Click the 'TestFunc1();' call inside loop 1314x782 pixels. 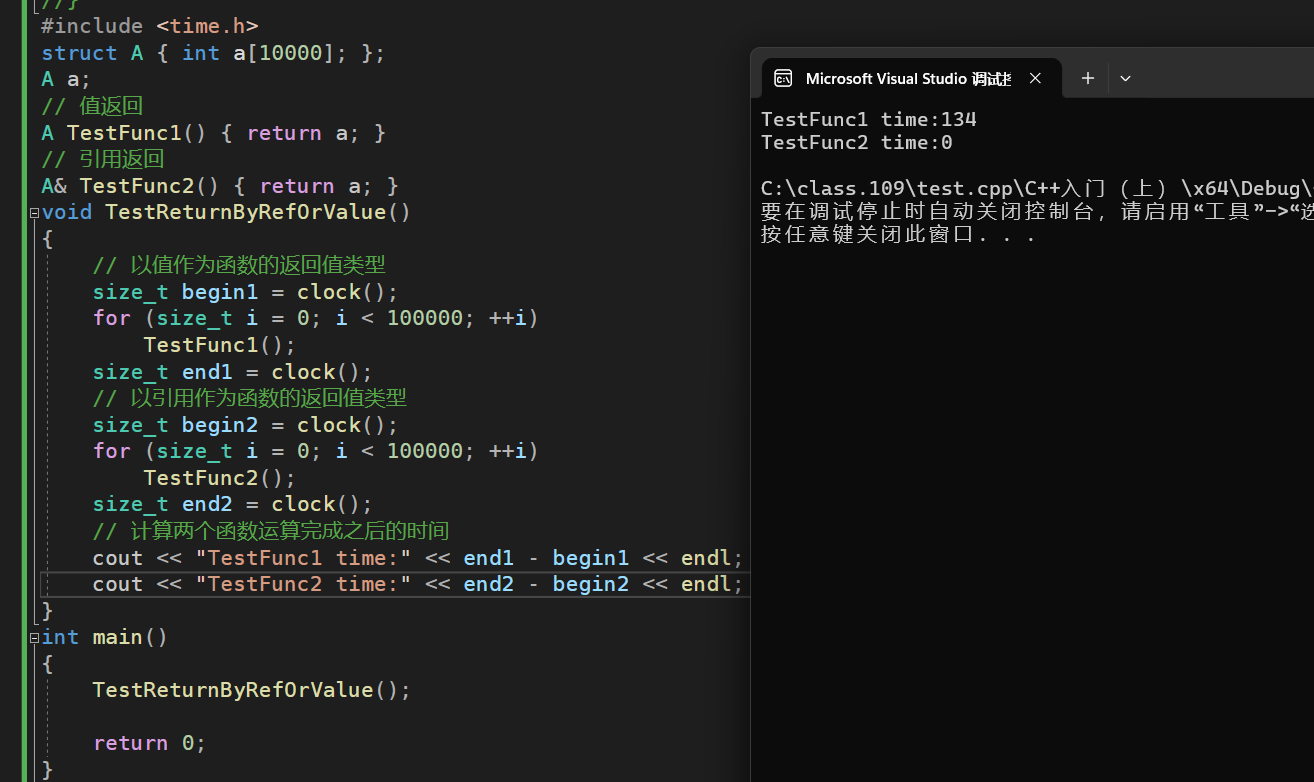pos(220,345)
